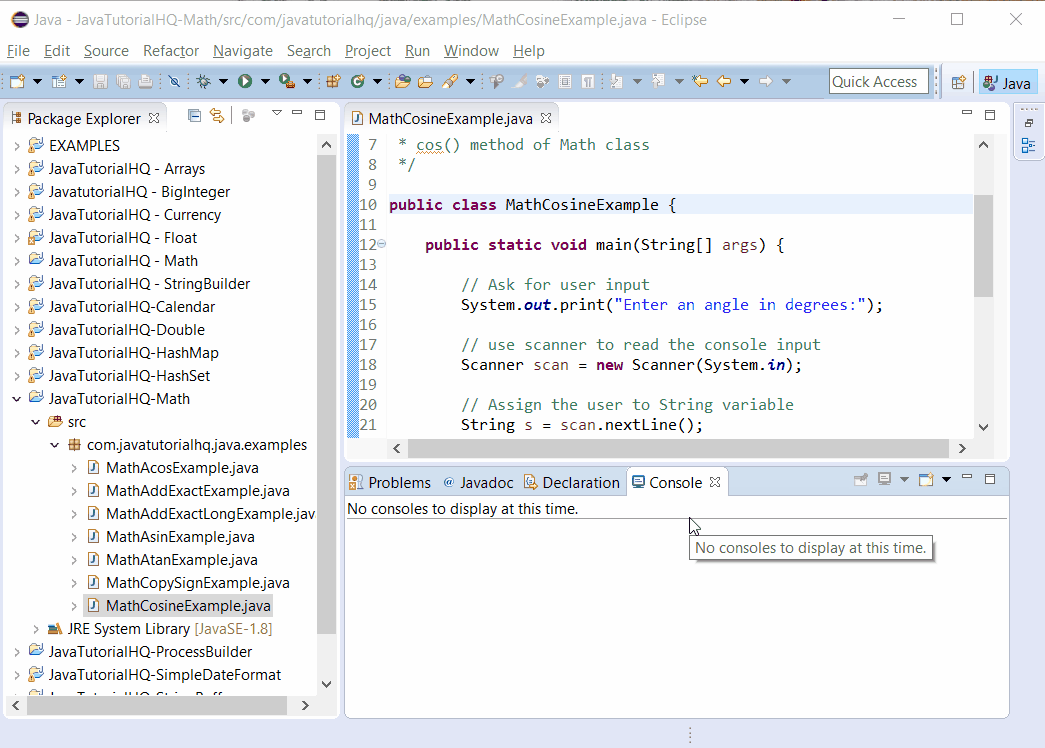Click inside the Quick Access field
This screenshot has width=1045, height=748.
pos(878,81)
